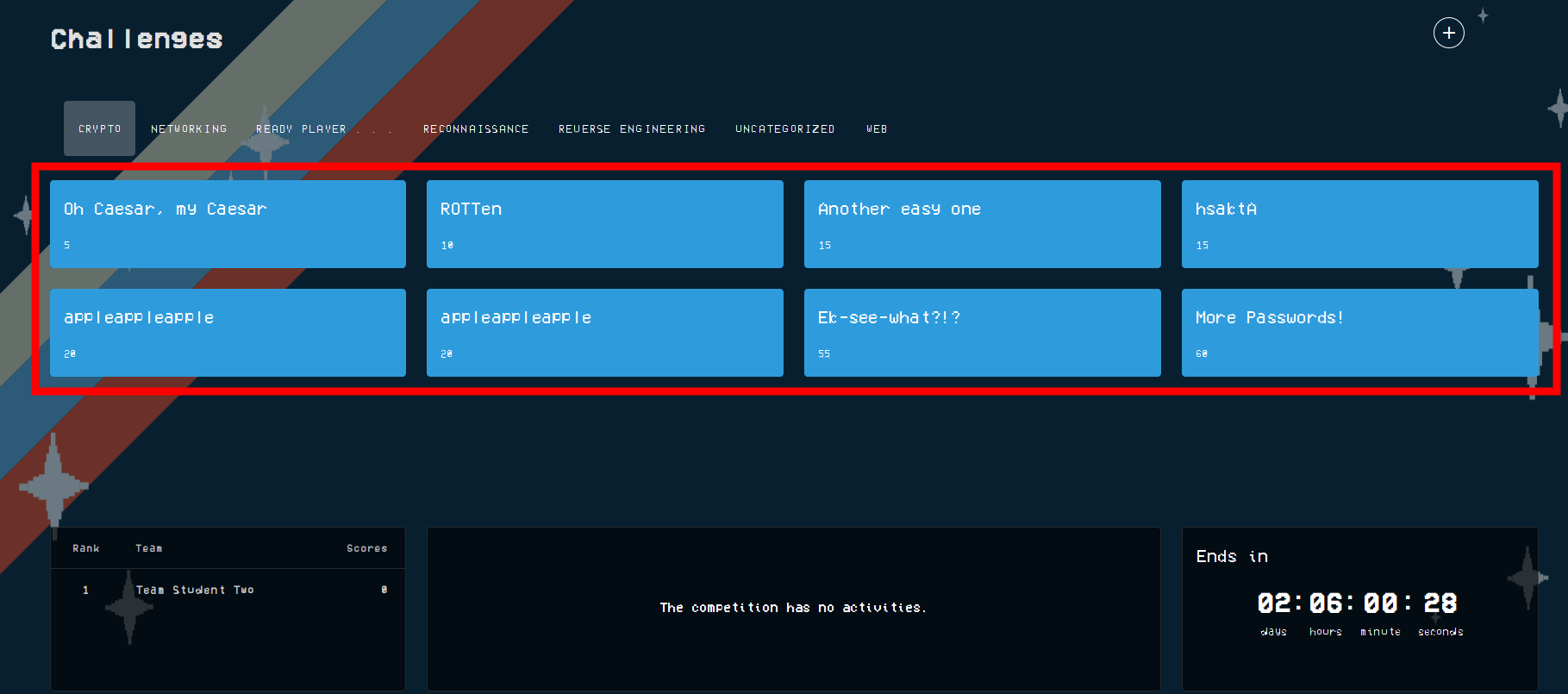Switch to the WEB tab
1568x694 pixels.
point(877,128)
